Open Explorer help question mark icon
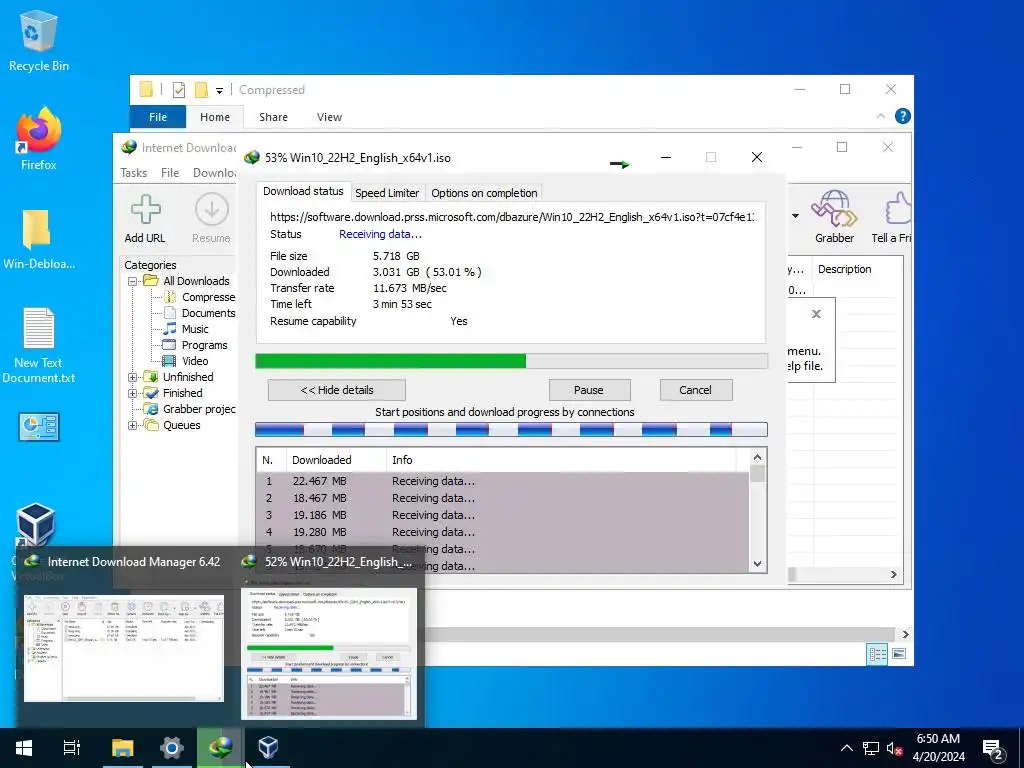 [x=903, y=116]
